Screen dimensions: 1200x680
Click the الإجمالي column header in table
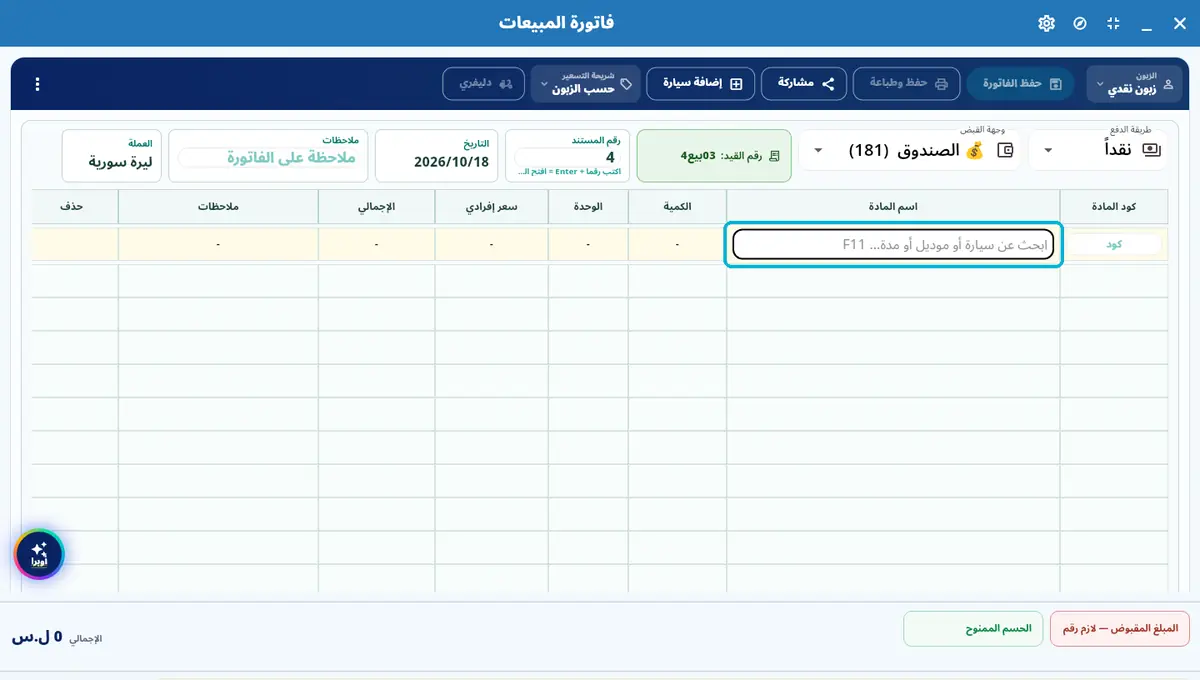pyautogui.click(x=377, y=206)
